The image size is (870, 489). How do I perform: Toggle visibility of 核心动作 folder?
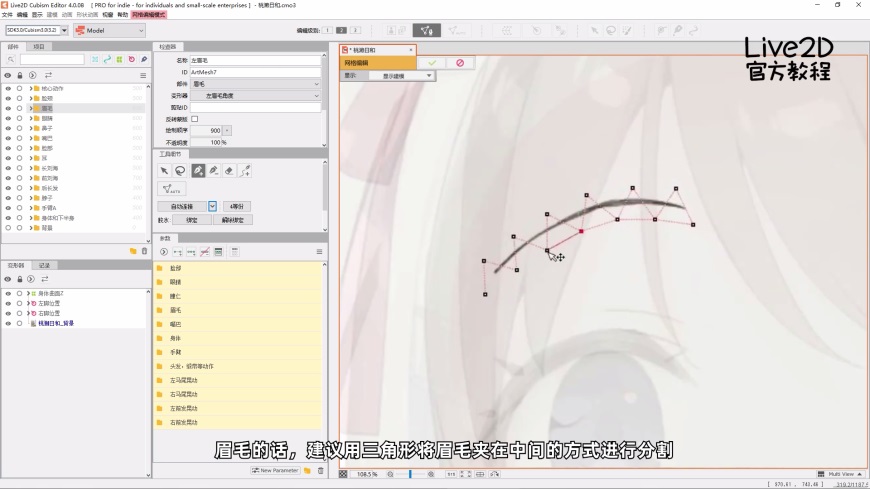coord(8,88)
